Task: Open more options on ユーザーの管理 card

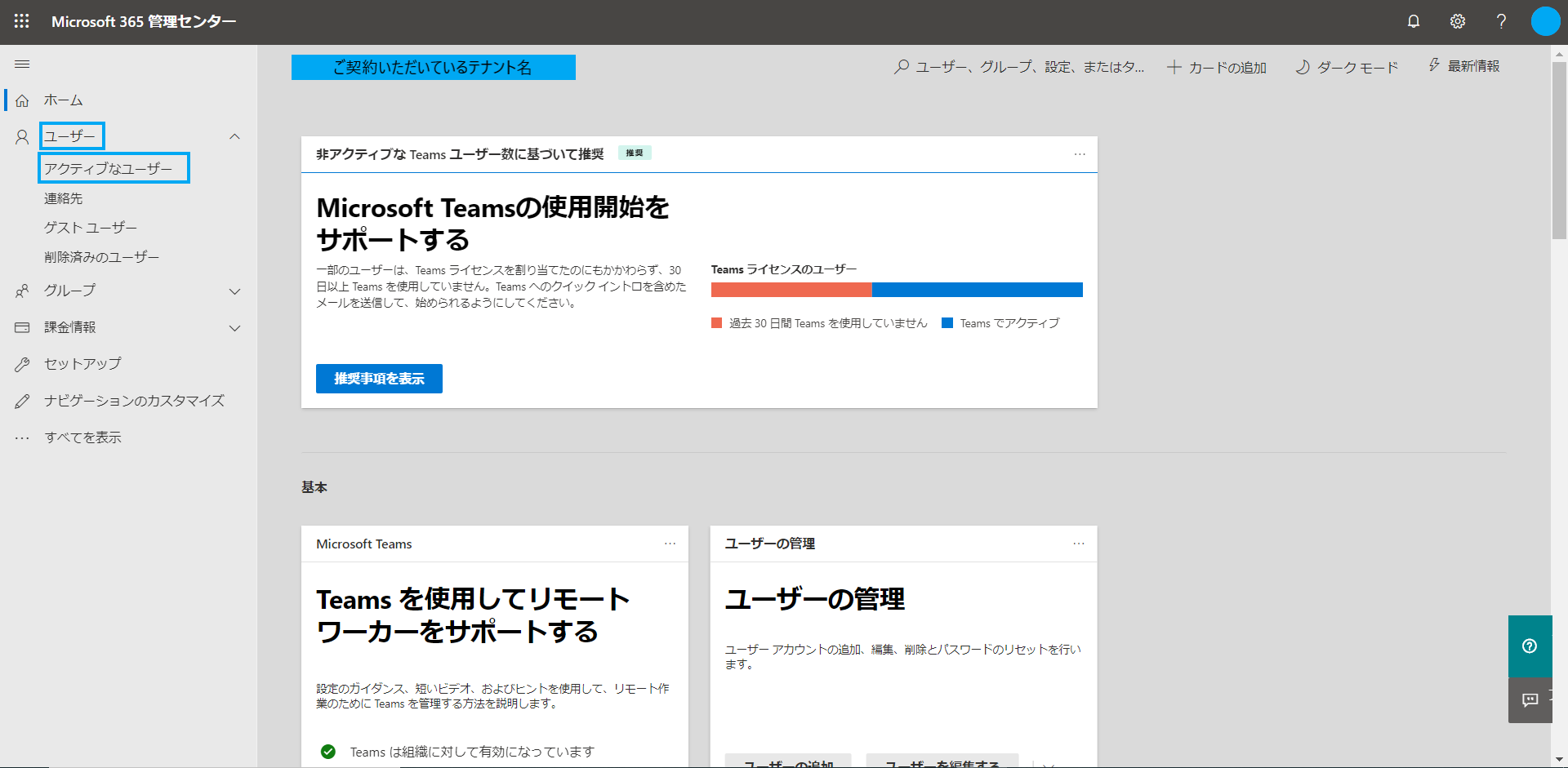Action: click(1079, 544)
